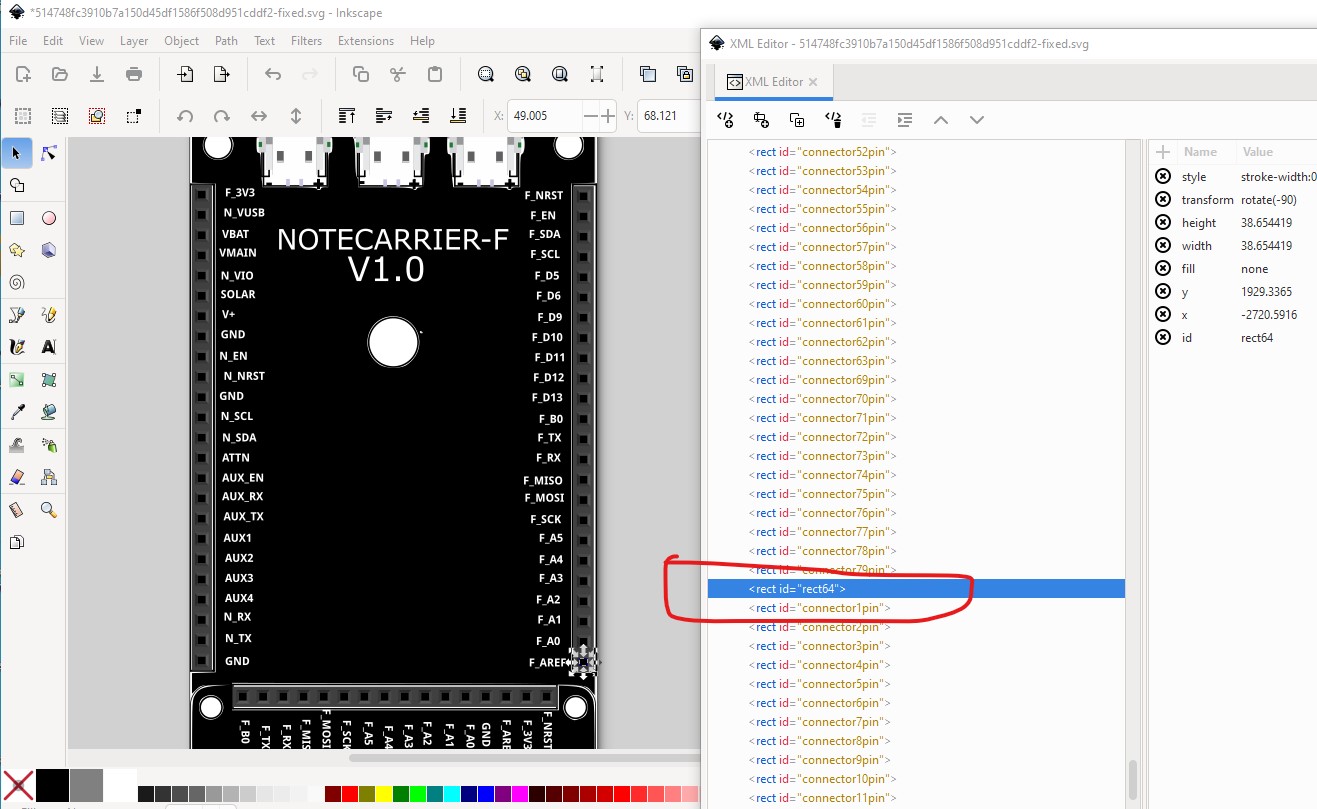
Task: Close the XML Editor tab
Action: (813, 82)
